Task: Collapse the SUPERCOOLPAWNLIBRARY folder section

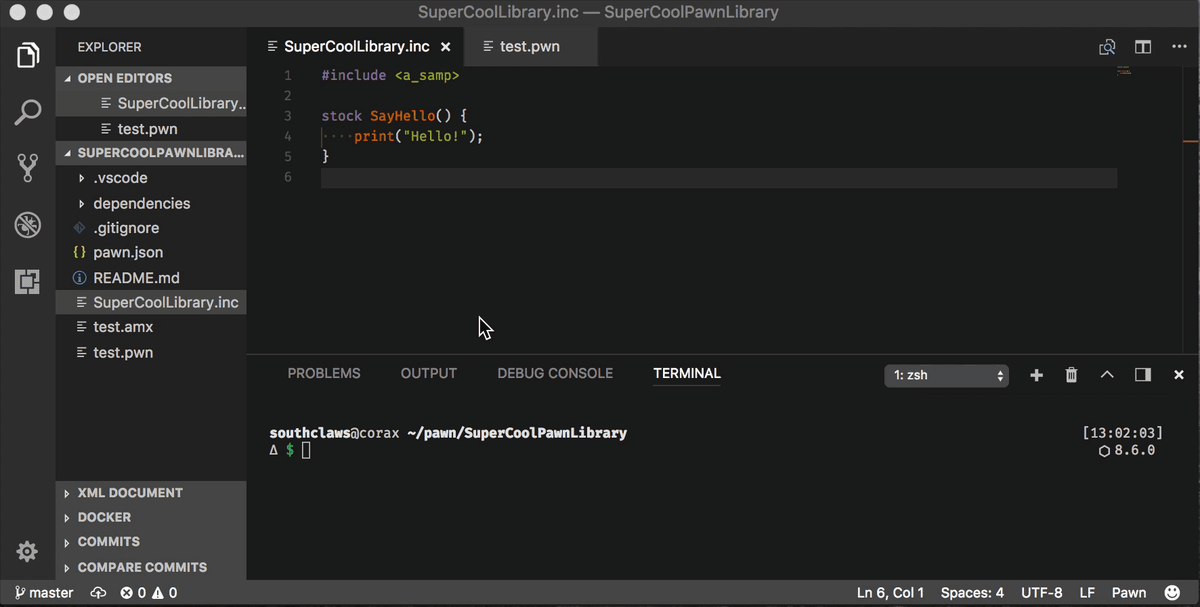Action: tap(151, 153)
